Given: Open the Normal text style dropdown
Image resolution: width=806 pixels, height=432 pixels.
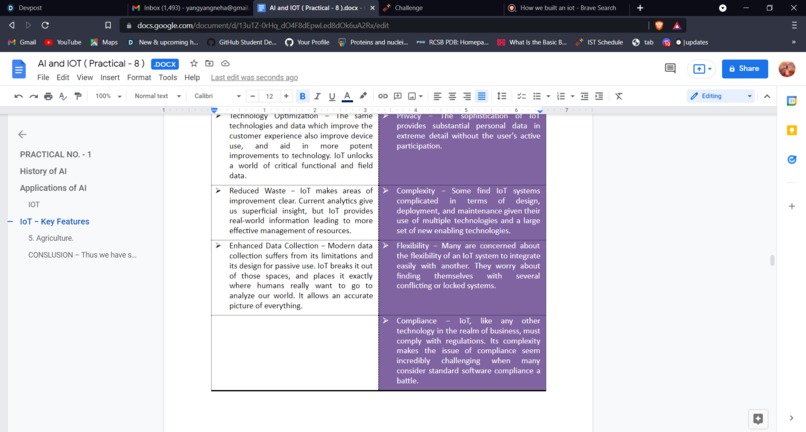Looking at the screenshot, I should tap(157, 96).
